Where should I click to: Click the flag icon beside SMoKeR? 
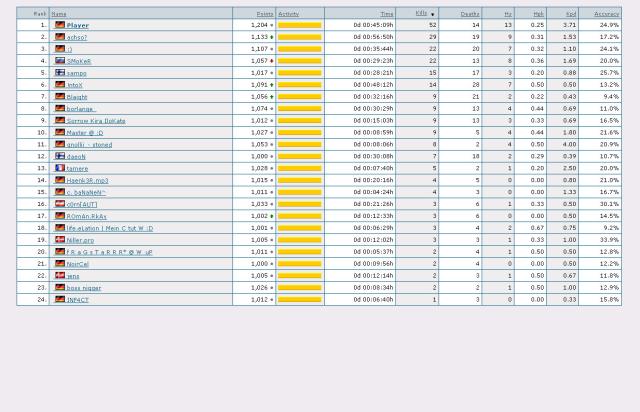60,61
